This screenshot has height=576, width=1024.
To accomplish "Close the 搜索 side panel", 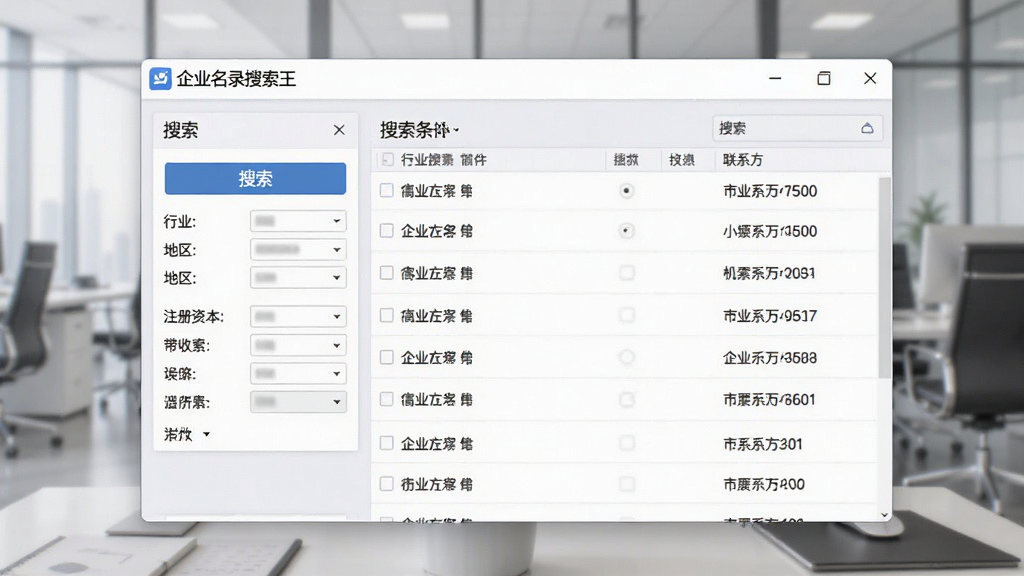I will (339, 130).
